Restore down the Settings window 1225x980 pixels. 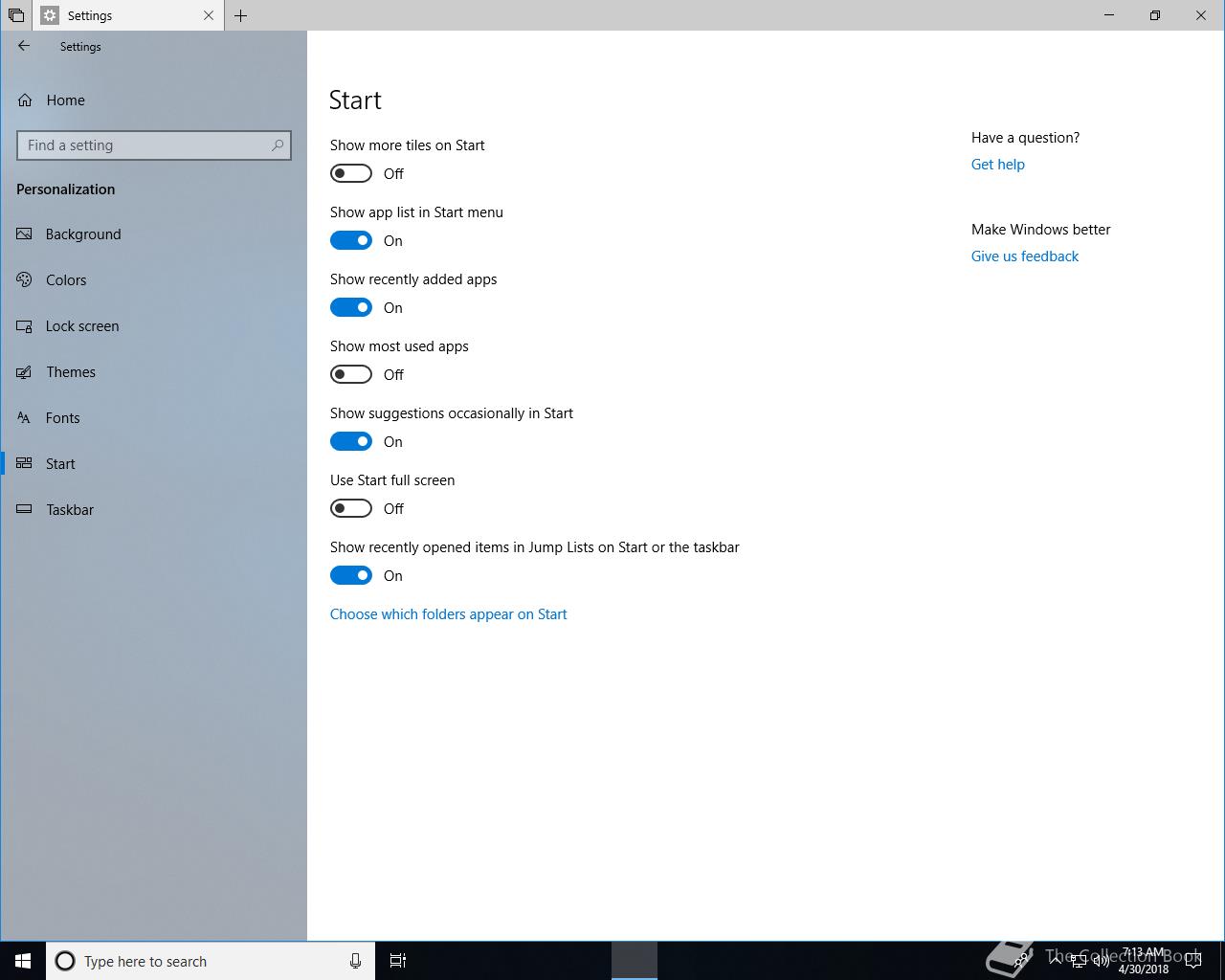[1155, 15]
